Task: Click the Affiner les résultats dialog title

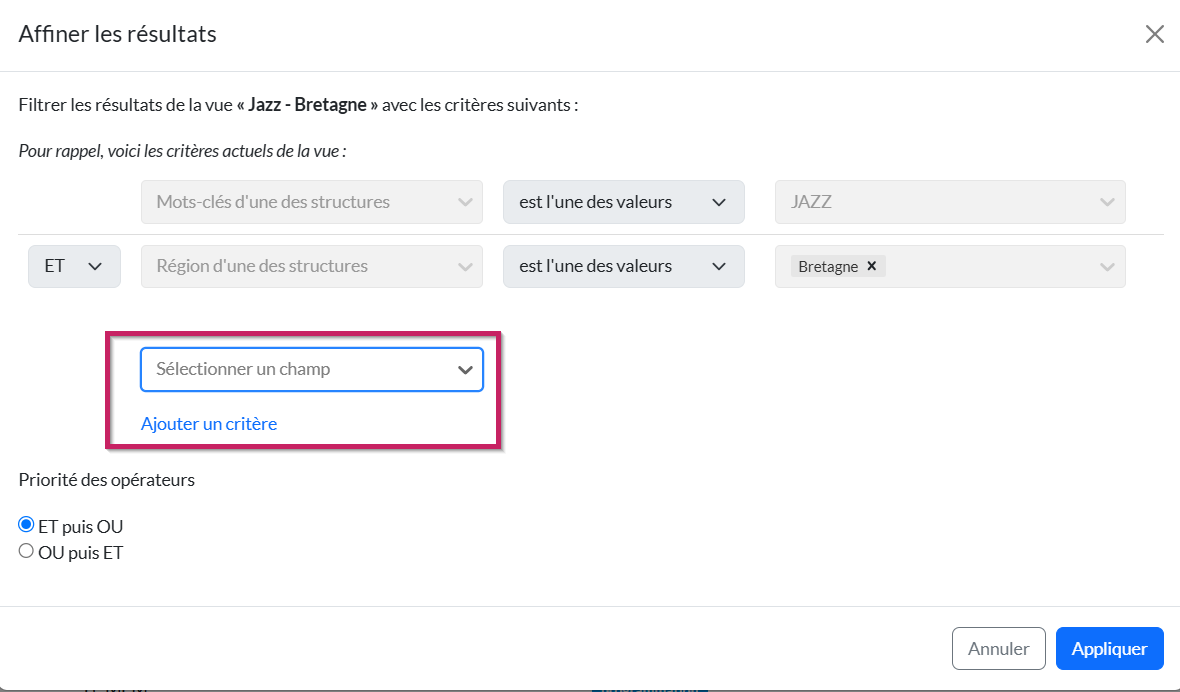Action: [118, 35]
